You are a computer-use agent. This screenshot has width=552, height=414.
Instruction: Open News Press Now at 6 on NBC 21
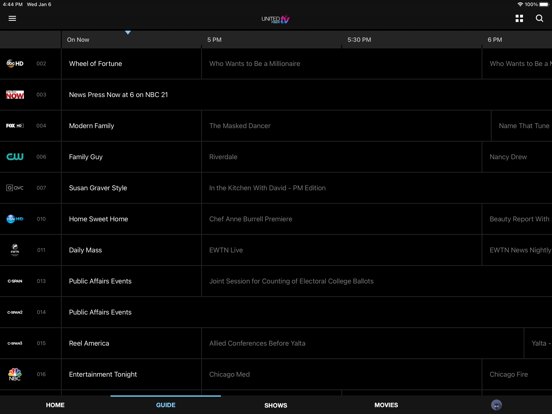click(x=307, y=94)
